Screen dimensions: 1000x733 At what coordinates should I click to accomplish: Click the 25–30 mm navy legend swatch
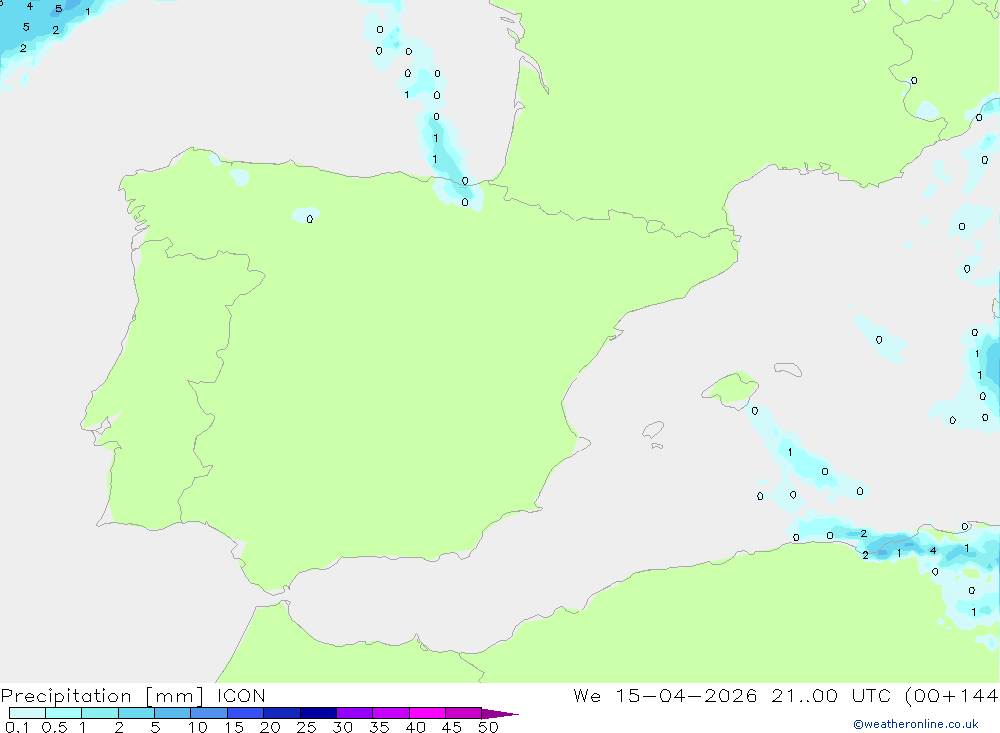point(318,713)
